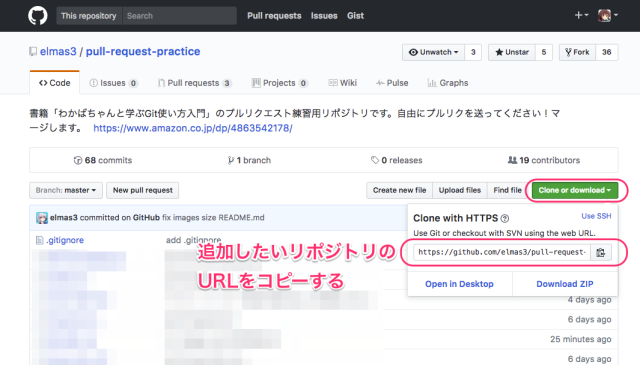Click elmas3 author name in commit row
640x365 pixels.
tap(64, 218)
